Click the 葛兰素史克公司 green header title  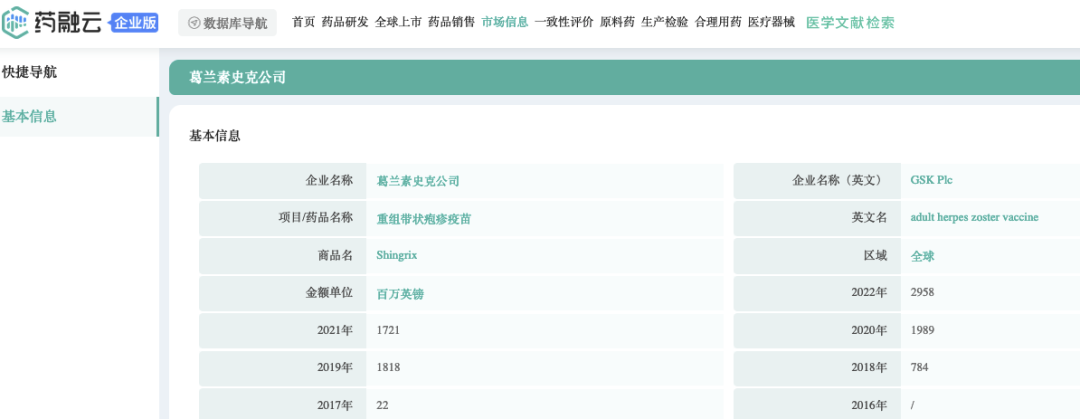tap(237, 77)
